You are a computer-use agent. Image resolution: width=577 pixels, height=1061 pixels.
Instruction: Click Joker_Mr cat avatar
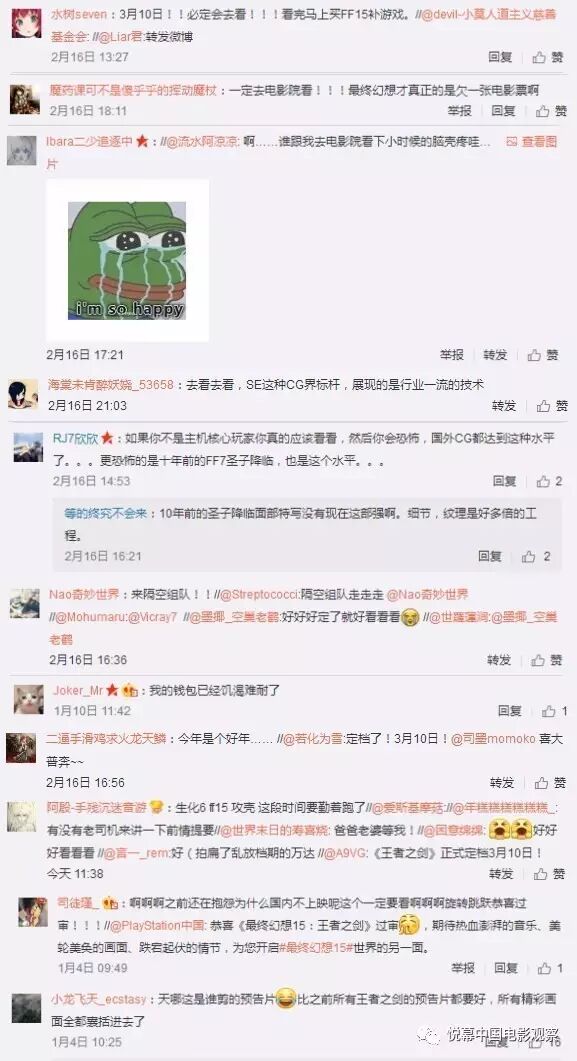click(28, 699)
